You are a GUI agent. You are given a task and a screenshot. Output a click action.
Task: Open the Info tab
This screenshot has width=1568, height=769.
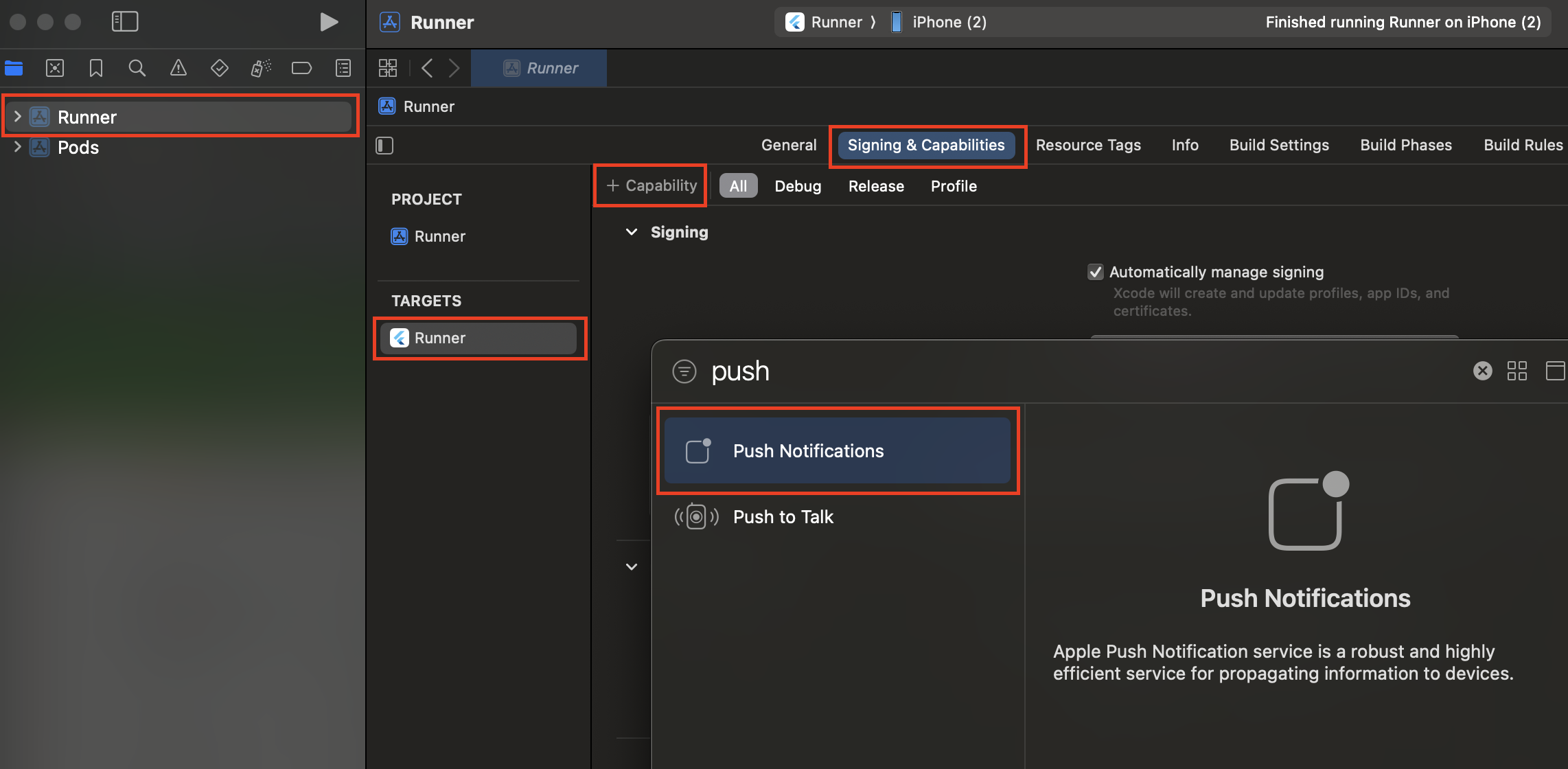coord(1185,146)
